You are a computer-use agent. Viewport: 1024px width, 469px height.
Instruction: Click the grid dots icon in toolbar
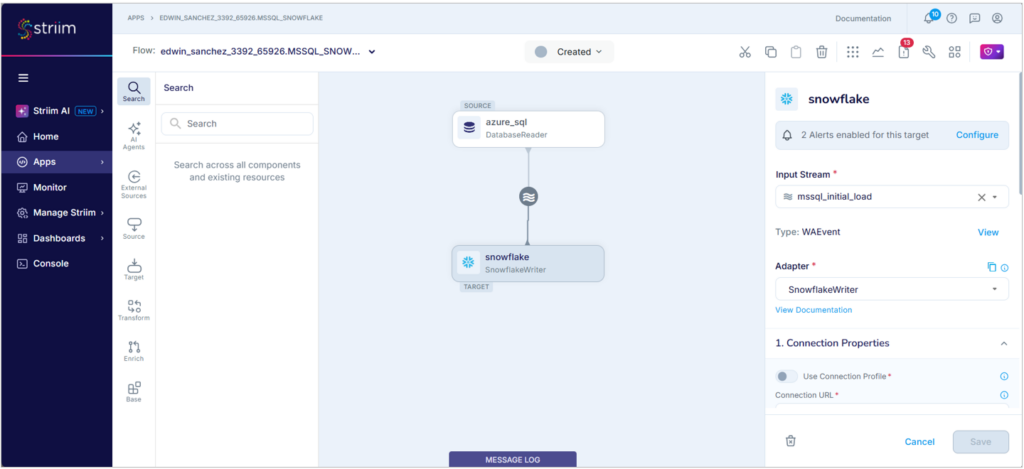click(853, 52)
